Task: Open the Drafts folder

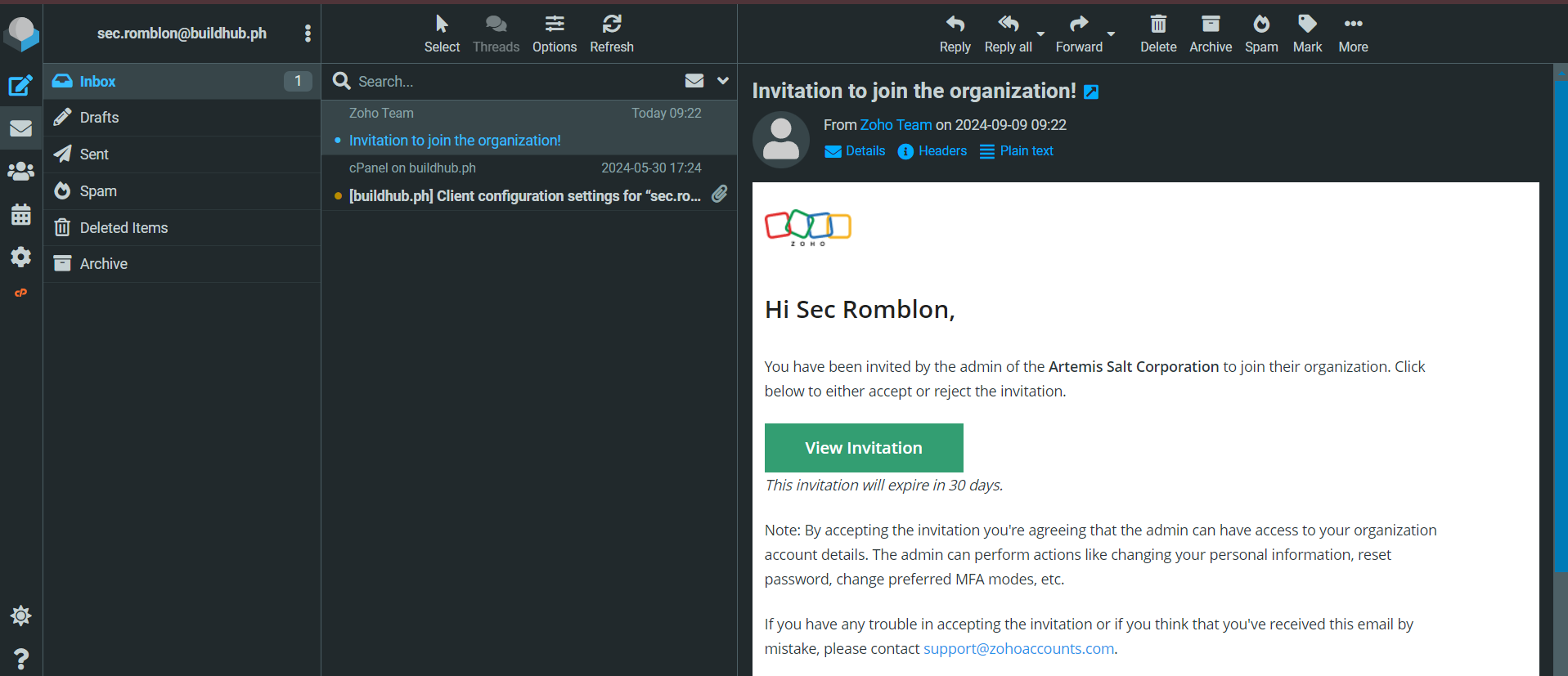Action: pyautogui.click(x=99, y=118)
